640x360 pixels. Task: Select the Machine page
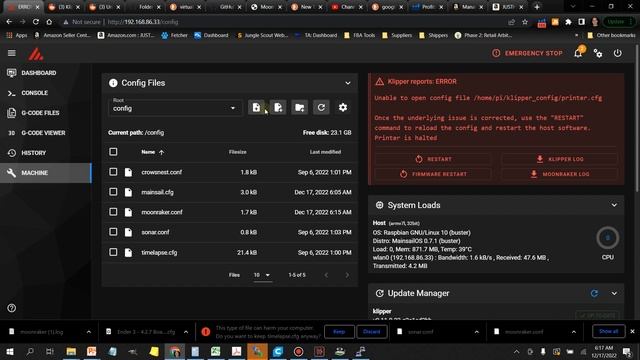click(x=46, y=173)
